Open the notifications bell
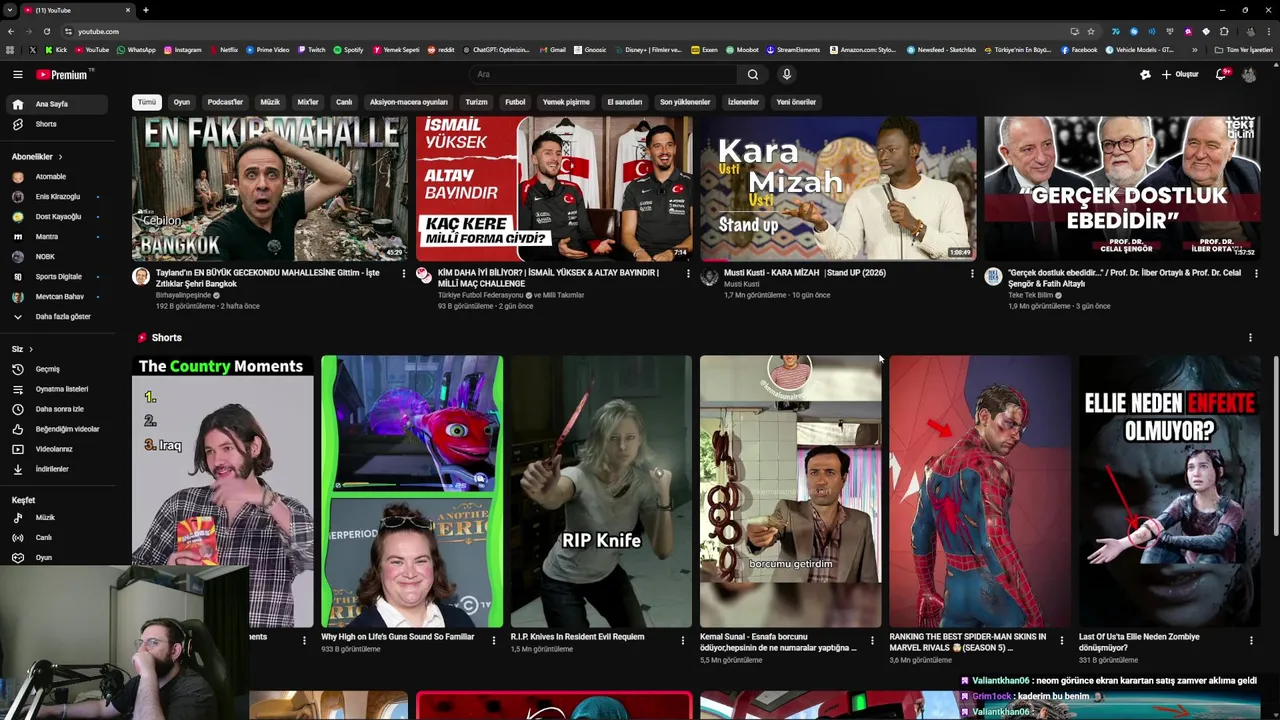Screen dimensions: 1280x720 1220,74
